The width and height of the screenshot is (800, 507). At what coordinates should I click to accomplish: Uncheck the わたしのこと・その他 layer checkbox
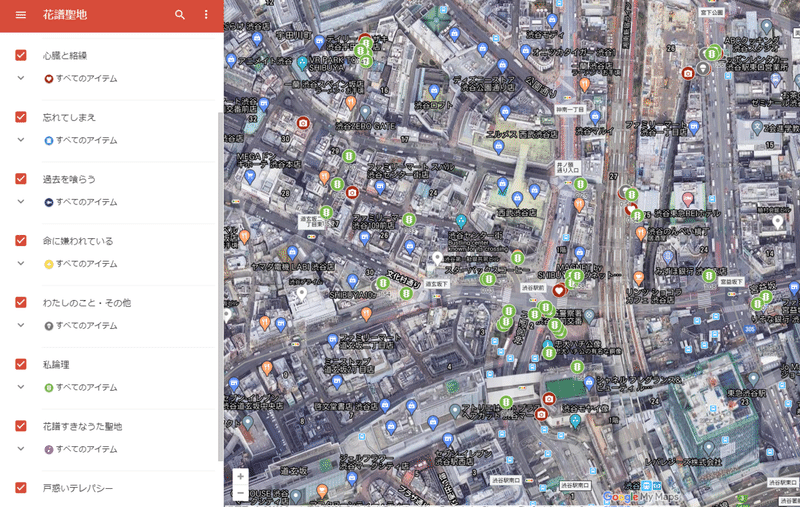(x=20, y=302)
